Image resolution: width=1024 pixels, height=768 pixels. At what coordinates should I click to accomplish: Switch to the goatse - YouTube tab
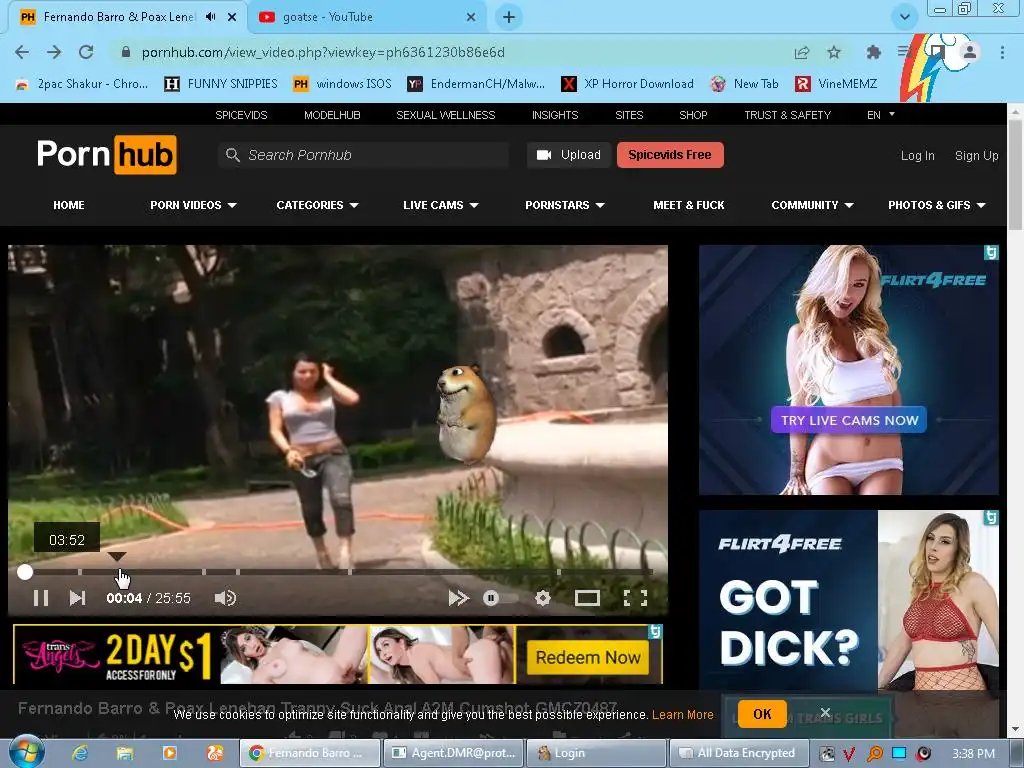327,17
